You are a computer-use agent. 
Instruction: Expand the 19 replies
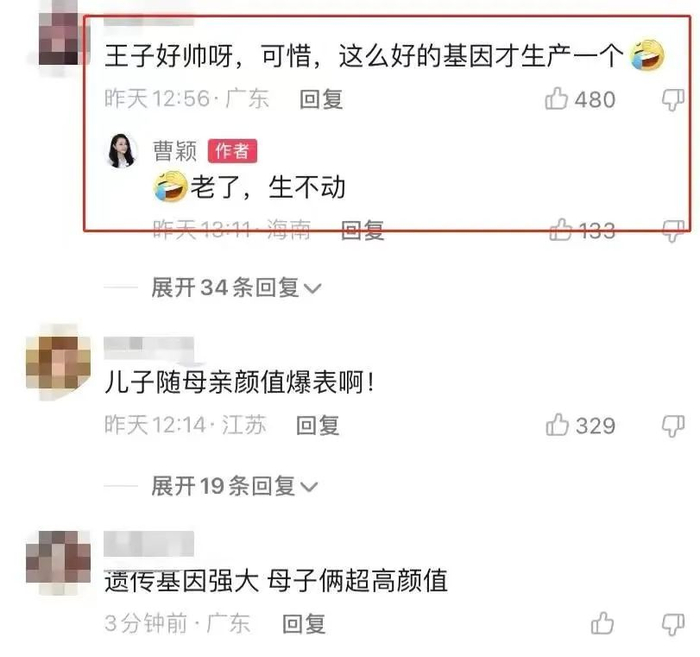tap(234, 486)
